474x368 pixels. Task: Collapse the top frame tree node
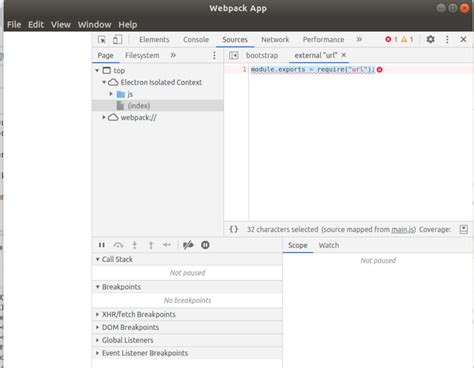click(97, 70)
